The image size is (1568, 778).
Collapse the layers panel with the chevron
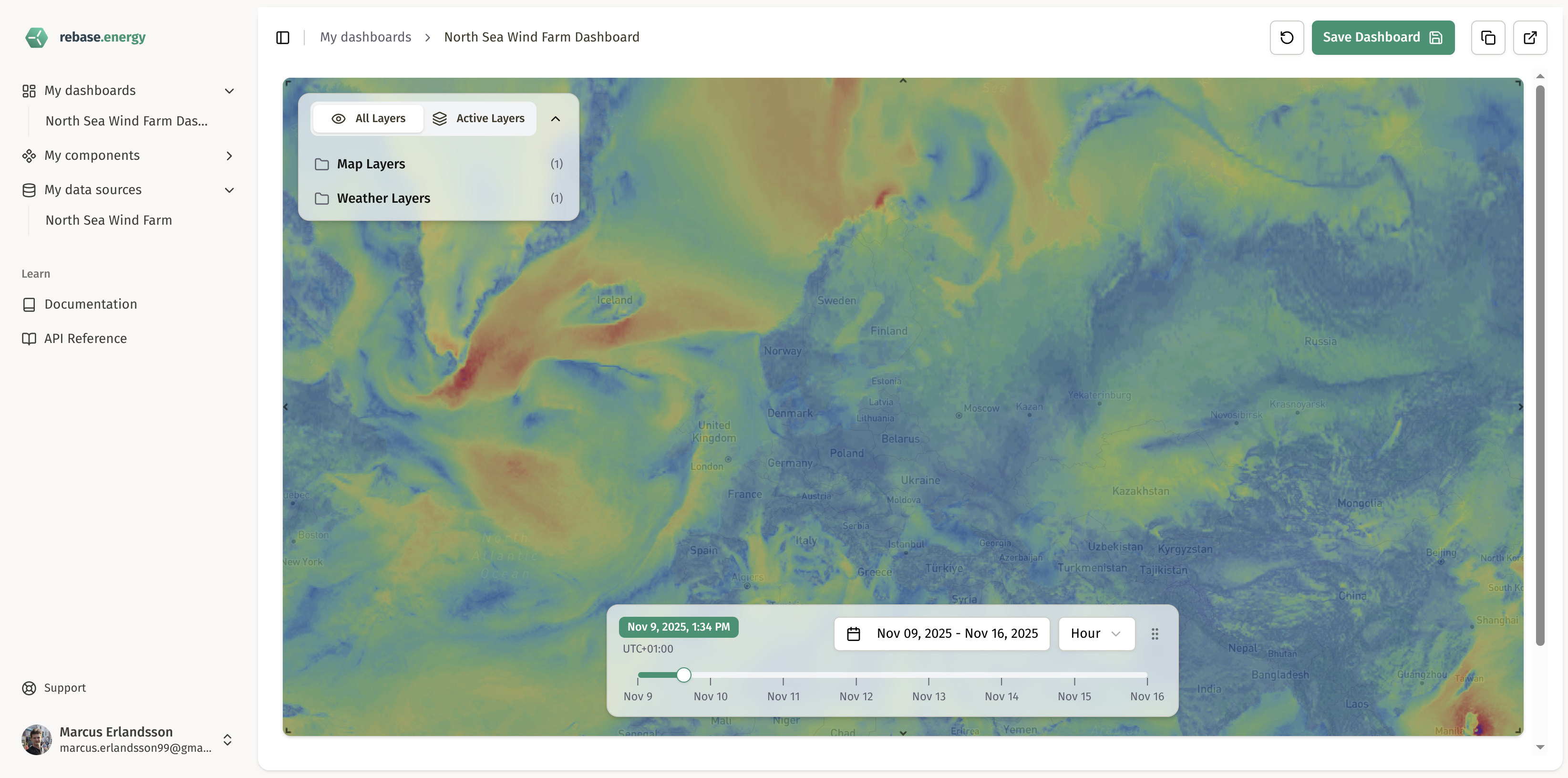(x=555, y=118)
